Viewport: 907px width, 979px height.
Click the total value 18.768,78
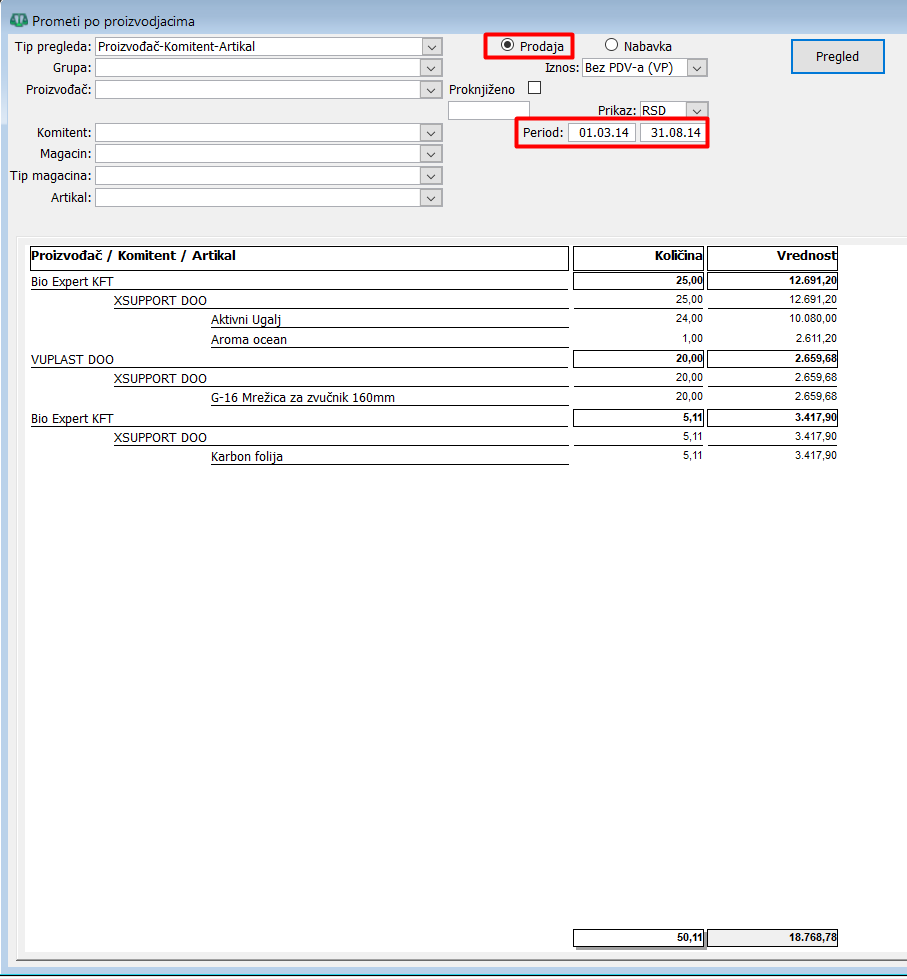point(772,937)
